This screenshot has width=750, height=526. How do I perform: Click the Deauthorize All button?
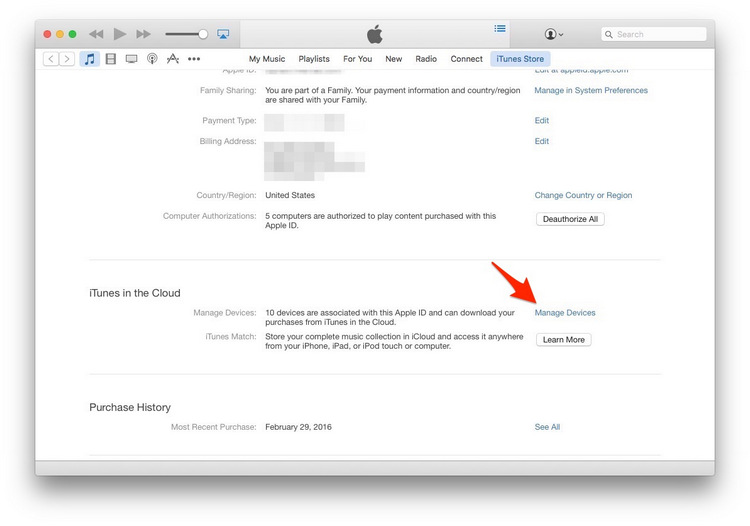[570, 219]
